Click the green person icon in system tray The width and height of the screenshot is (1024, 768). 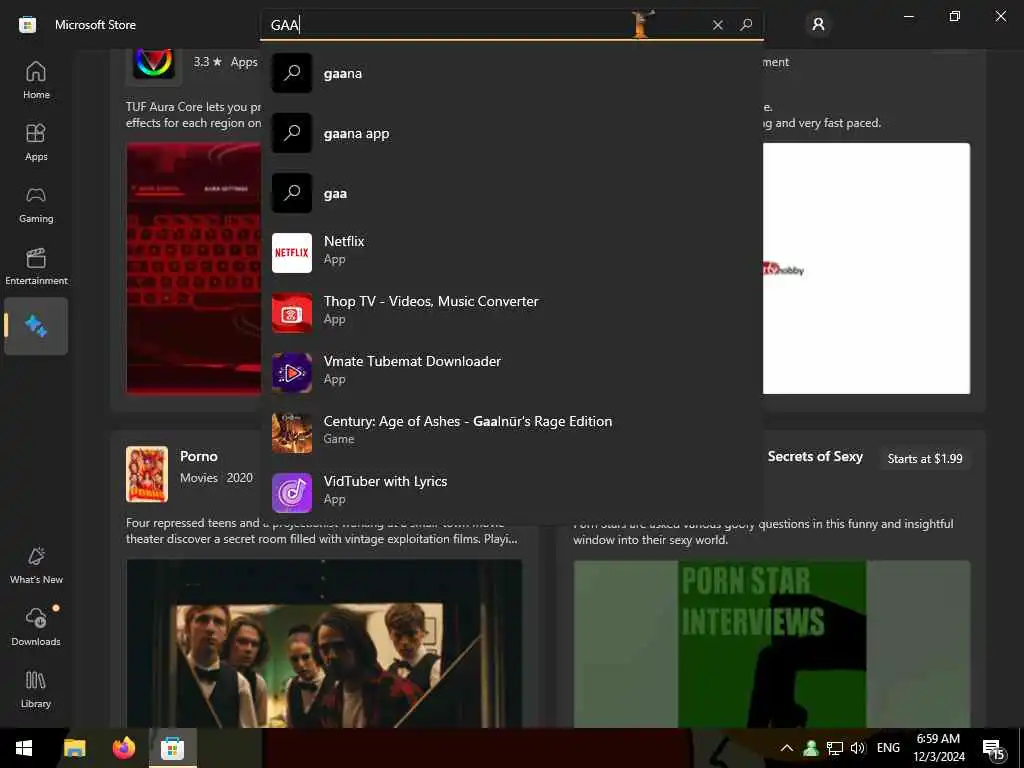click(811, 748)
